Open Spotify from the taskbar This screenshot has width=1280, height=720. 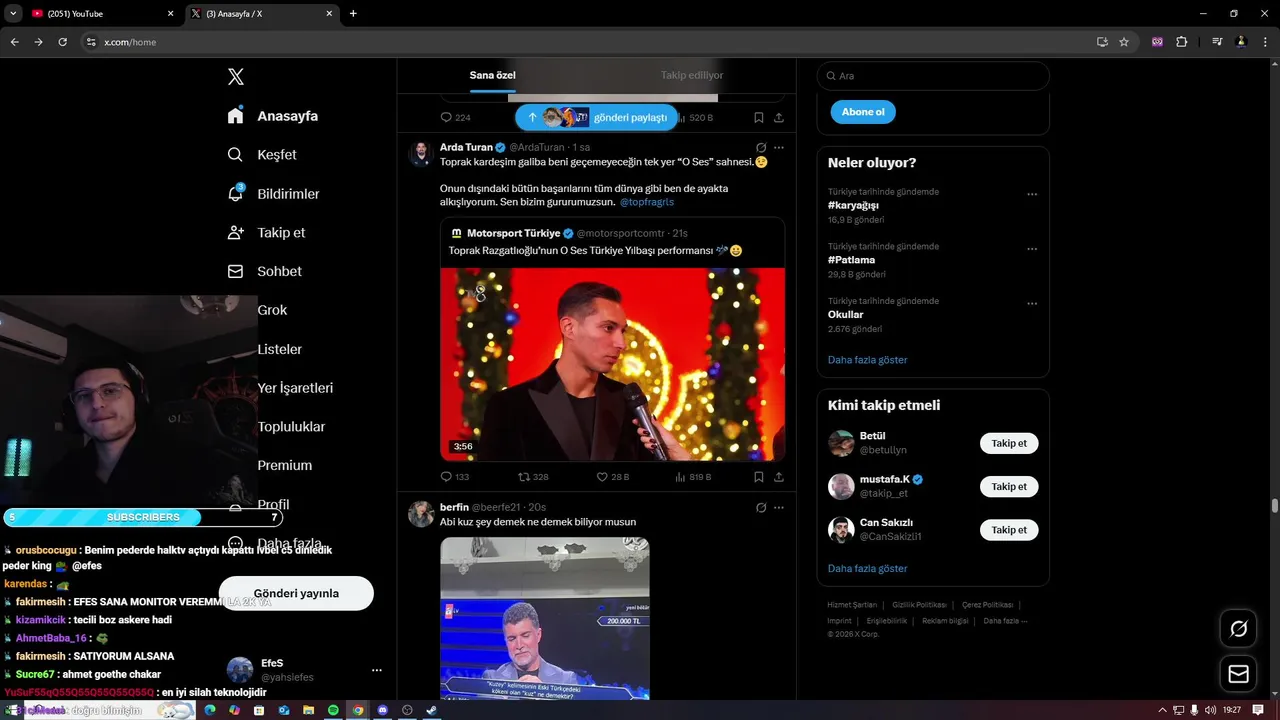pos(332,710)
